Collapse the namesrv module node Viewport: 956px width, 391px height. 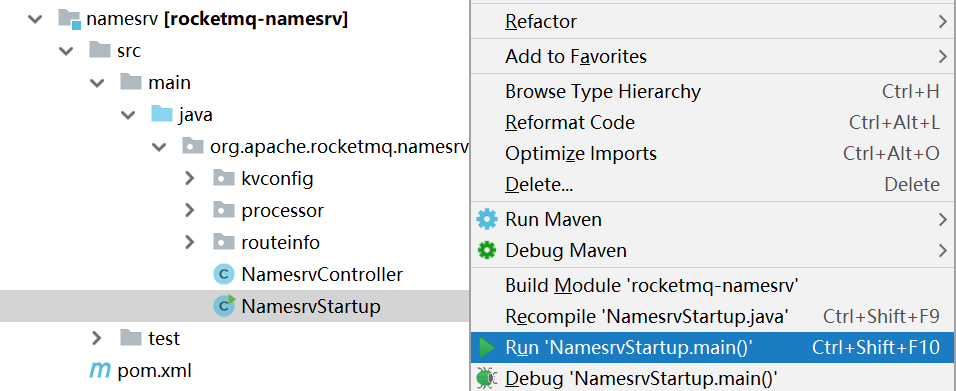coord(35,19)
